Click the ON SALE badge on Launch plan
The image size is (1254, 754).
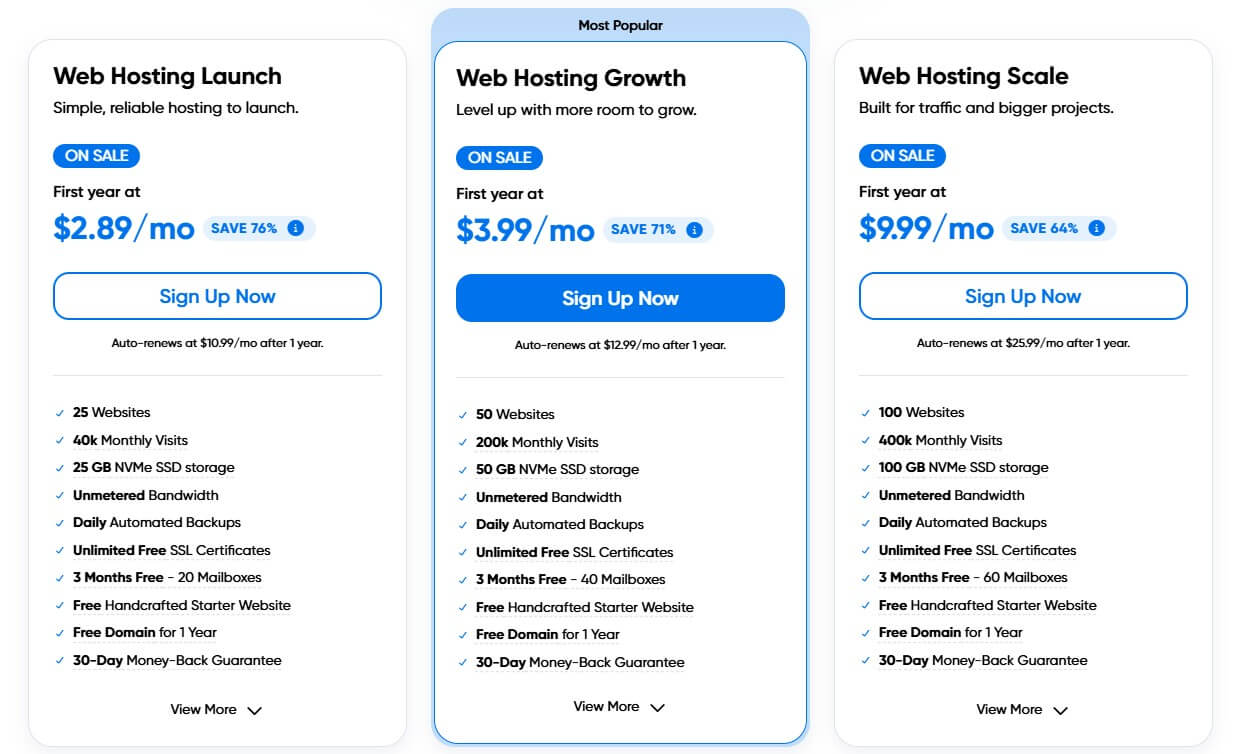point(97,155)
